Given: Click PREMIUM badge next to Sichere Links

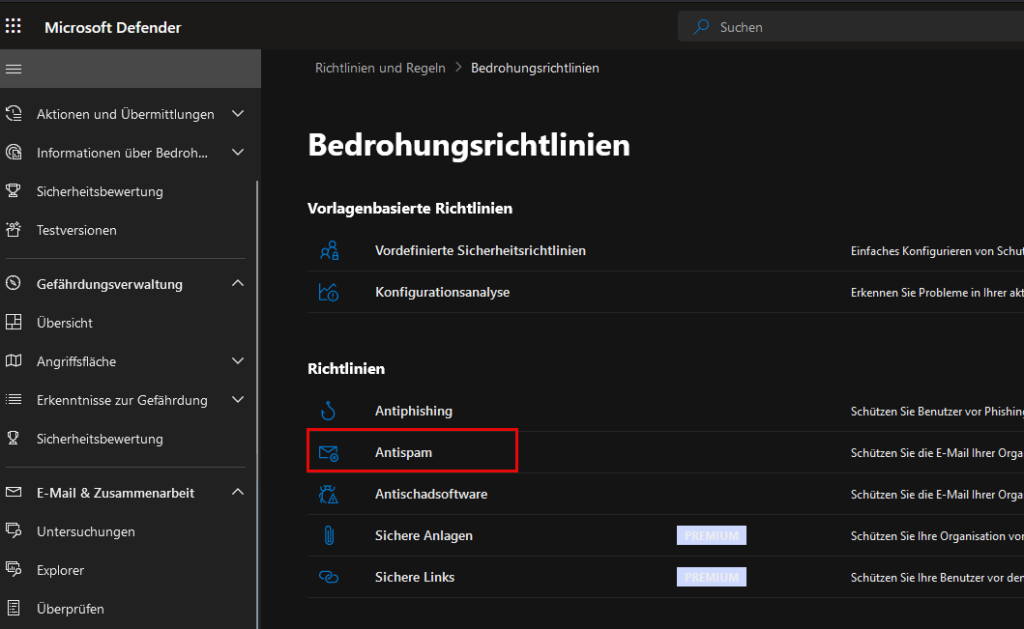Looking at the screenshot, I should (711, 577).
